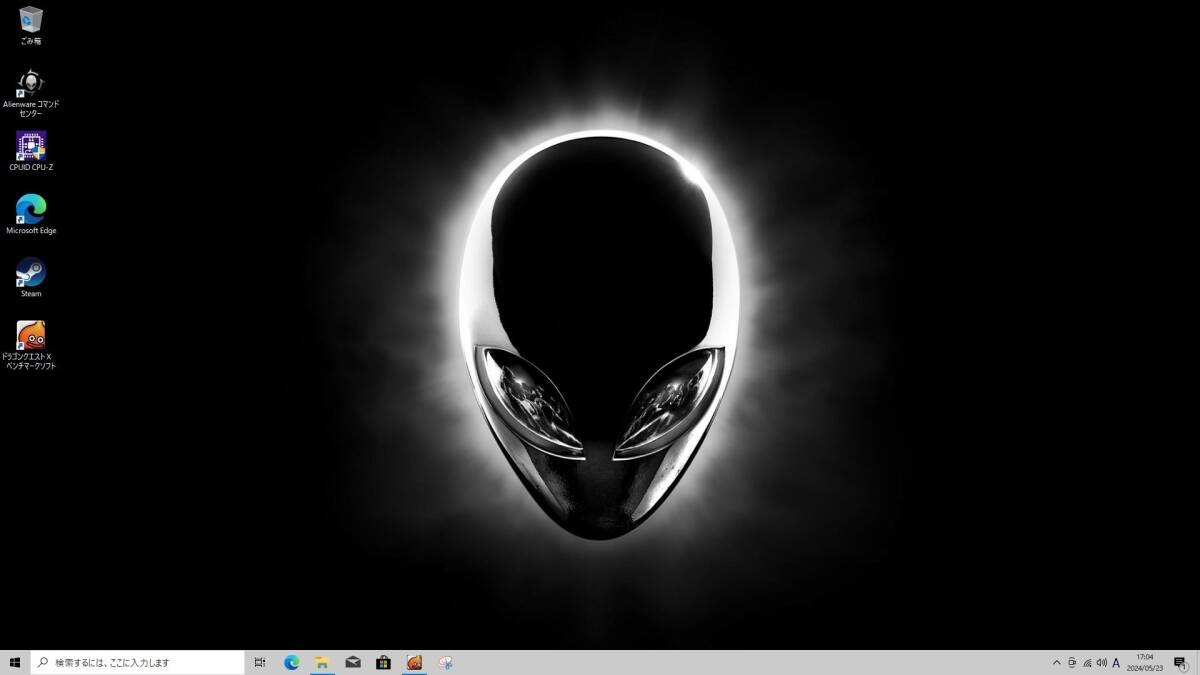Open the Recycle Bin desktop icon
The height and width of the screenshot is (675, 1200).
pos(31,25)
